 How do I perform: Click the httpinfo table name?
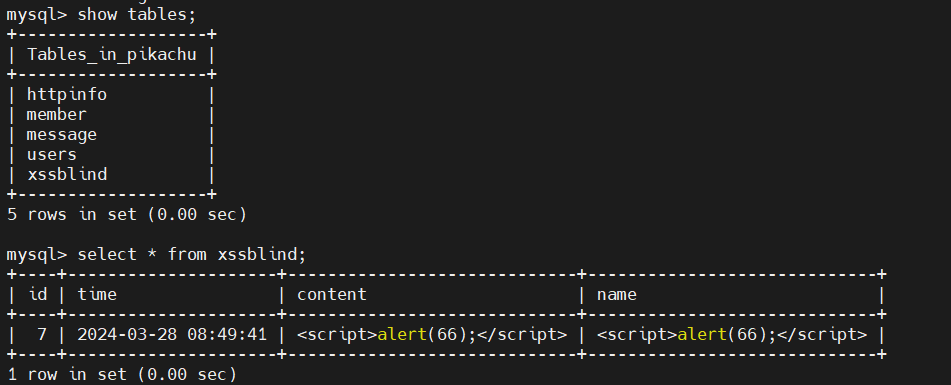67,95
